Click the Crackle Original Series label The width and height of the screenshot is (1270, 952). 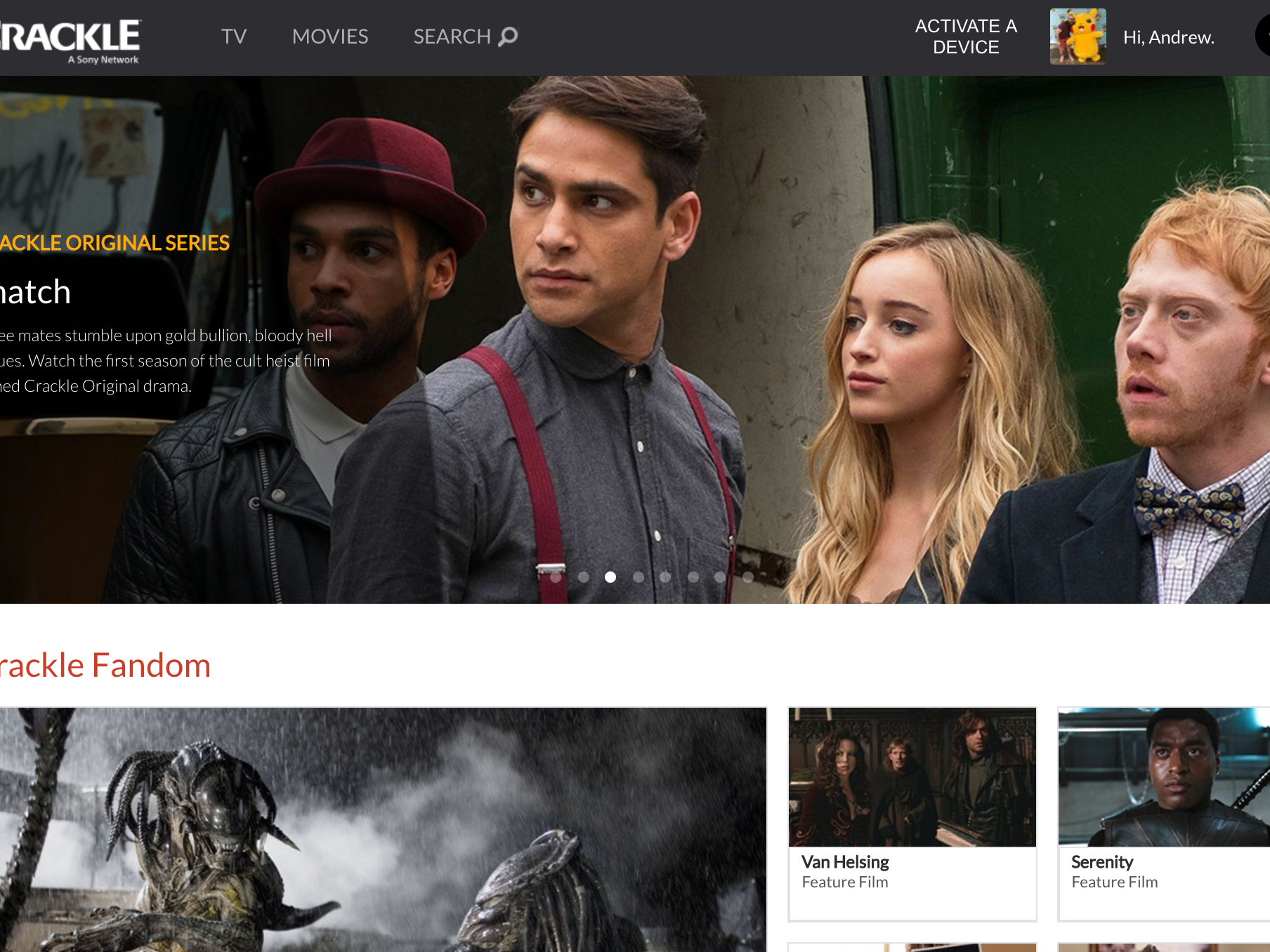tap(114, 243)
